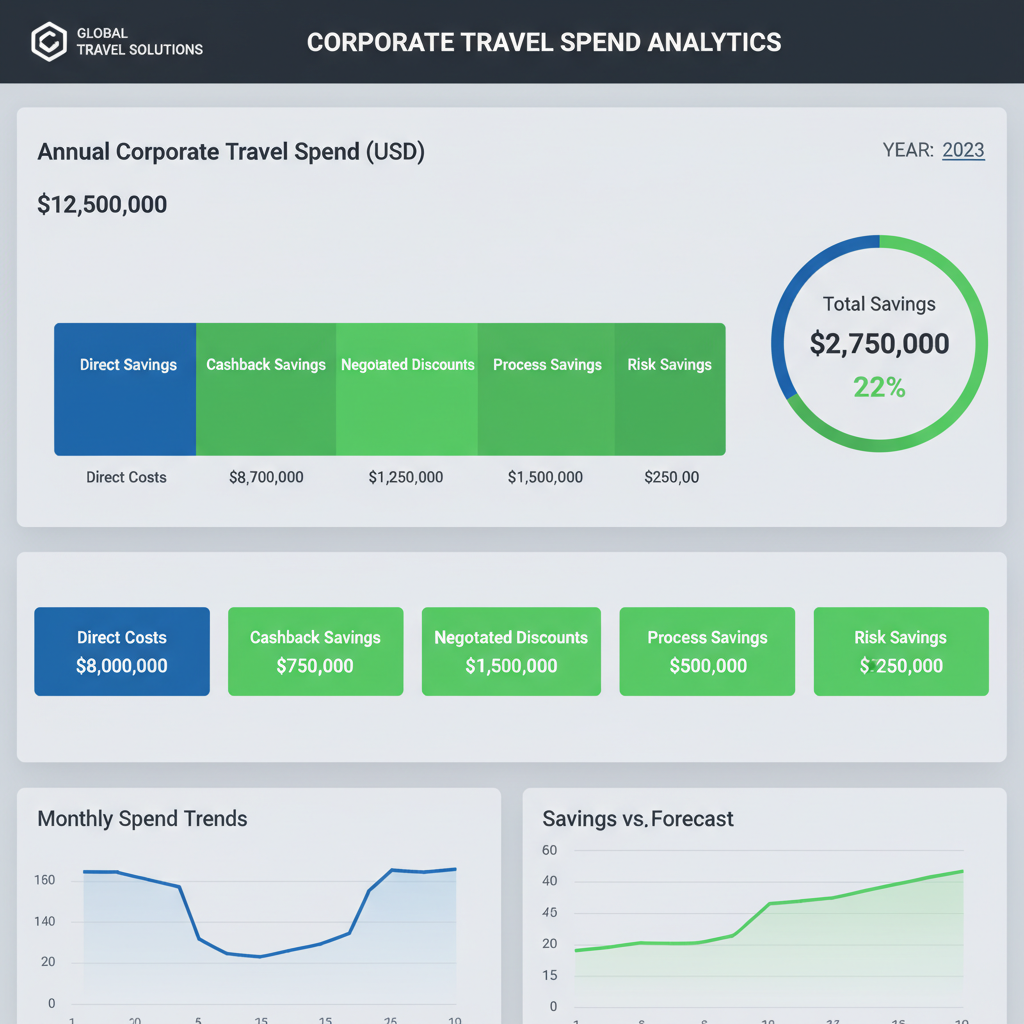
Task: Click the 22% savings percentage
Action: click(x=879, y=388)
